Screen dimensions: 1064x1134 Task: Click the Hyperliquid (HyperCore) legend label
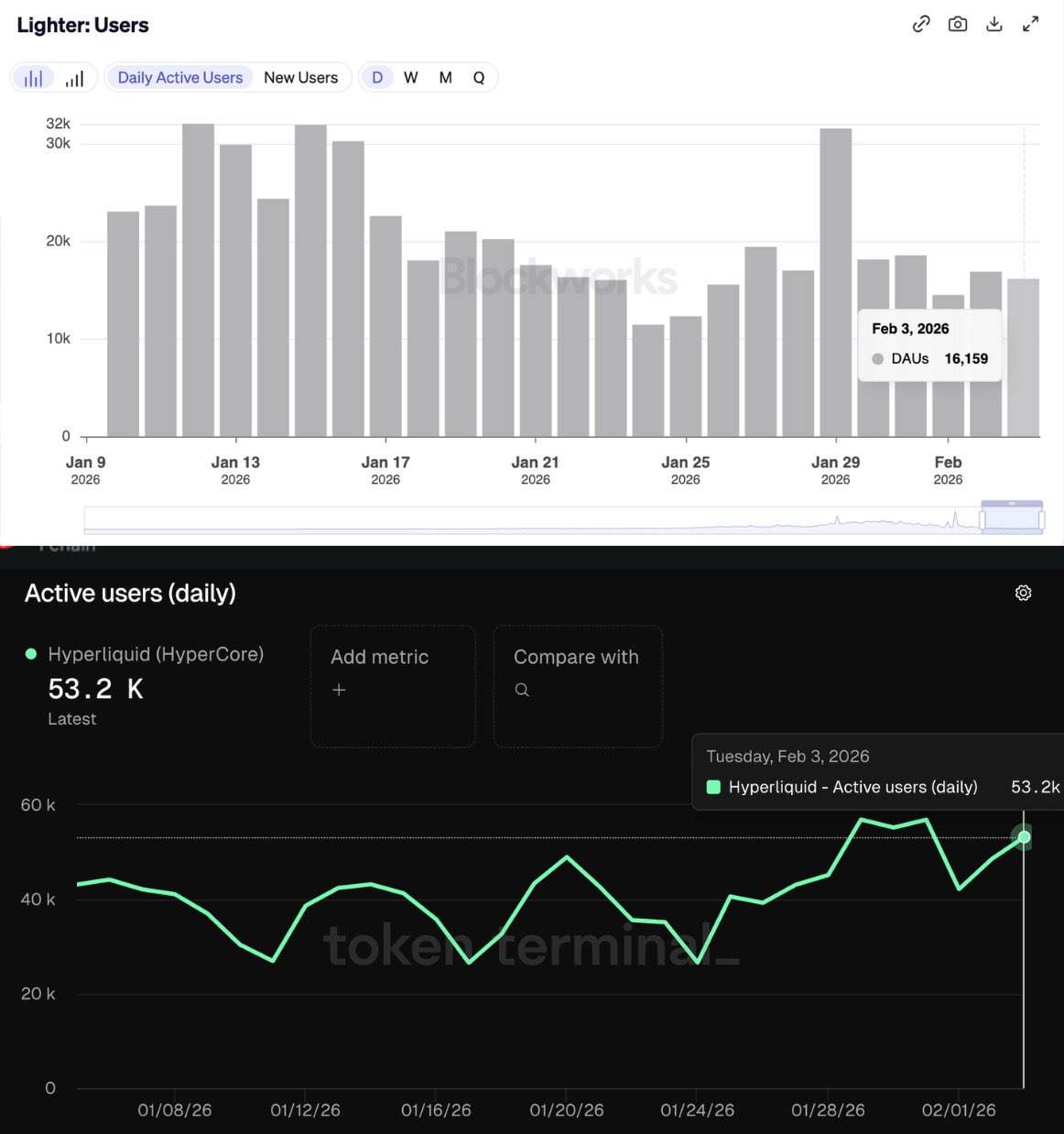click(x=156, y=654)
